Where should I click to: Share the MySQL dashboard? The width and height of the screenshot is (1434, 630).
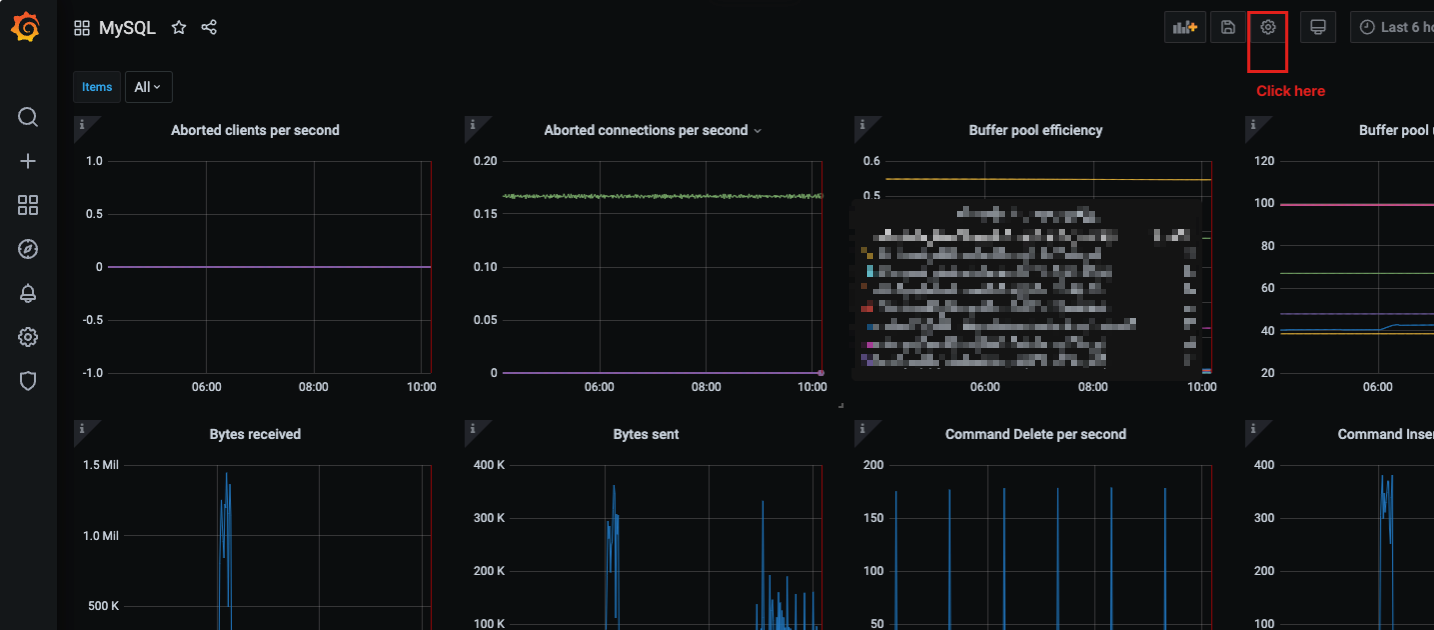(x=209, y=28)
